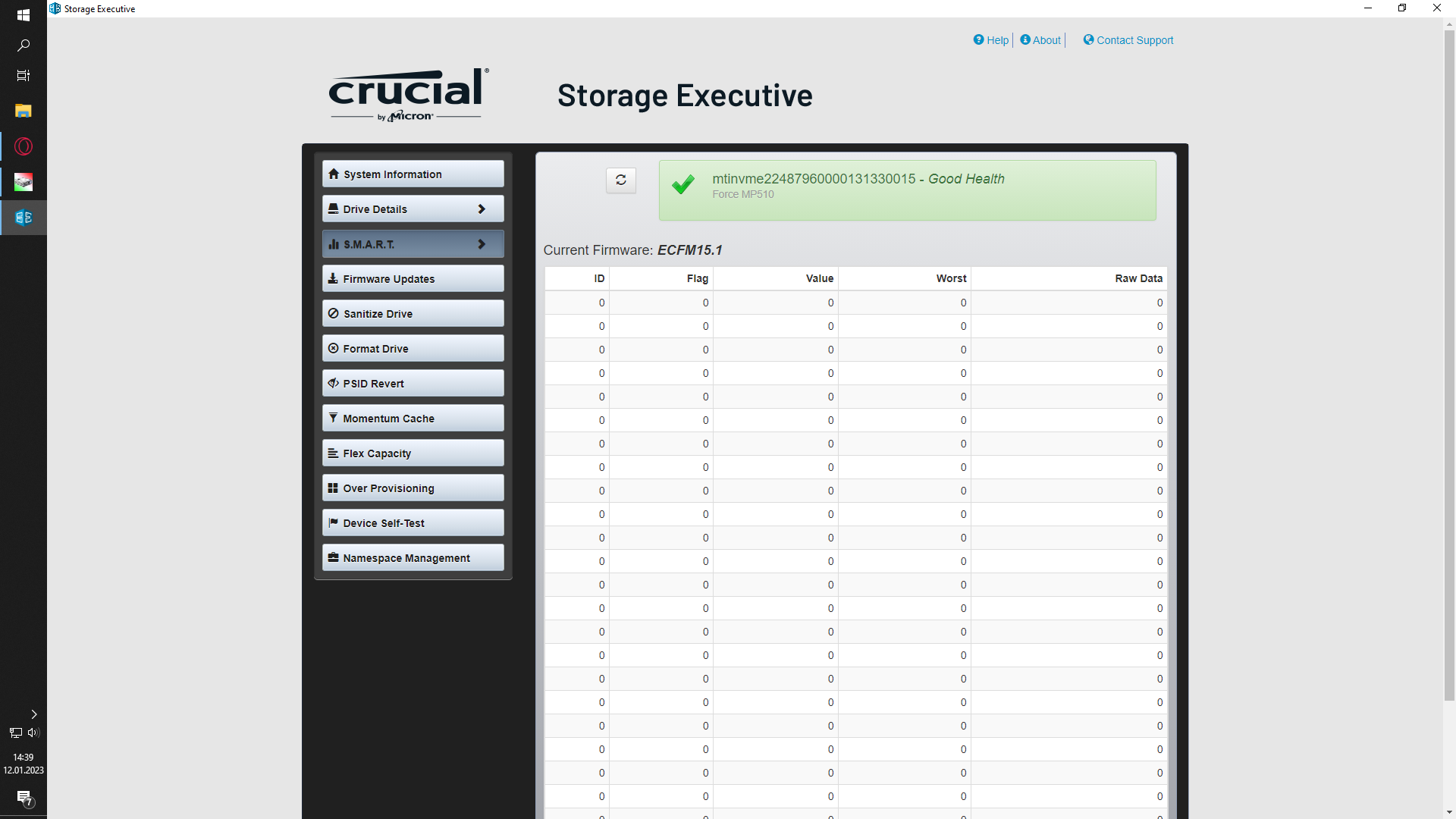This screenshot has height=819, width=1456.
Task: Open the Format Drive option
Action: pyautogui.click(x=413, y=349)
